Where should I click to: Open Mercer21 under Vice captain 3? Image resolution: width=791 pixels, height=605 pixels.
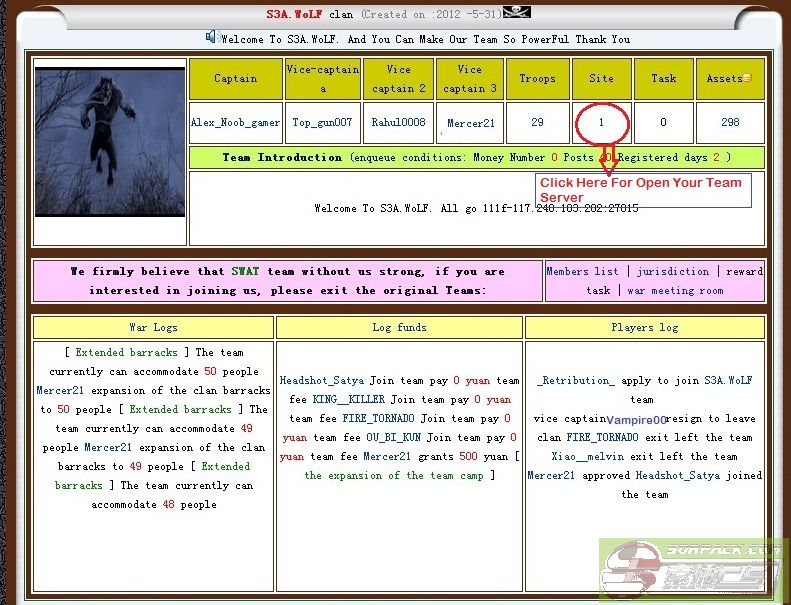point(470,124)
